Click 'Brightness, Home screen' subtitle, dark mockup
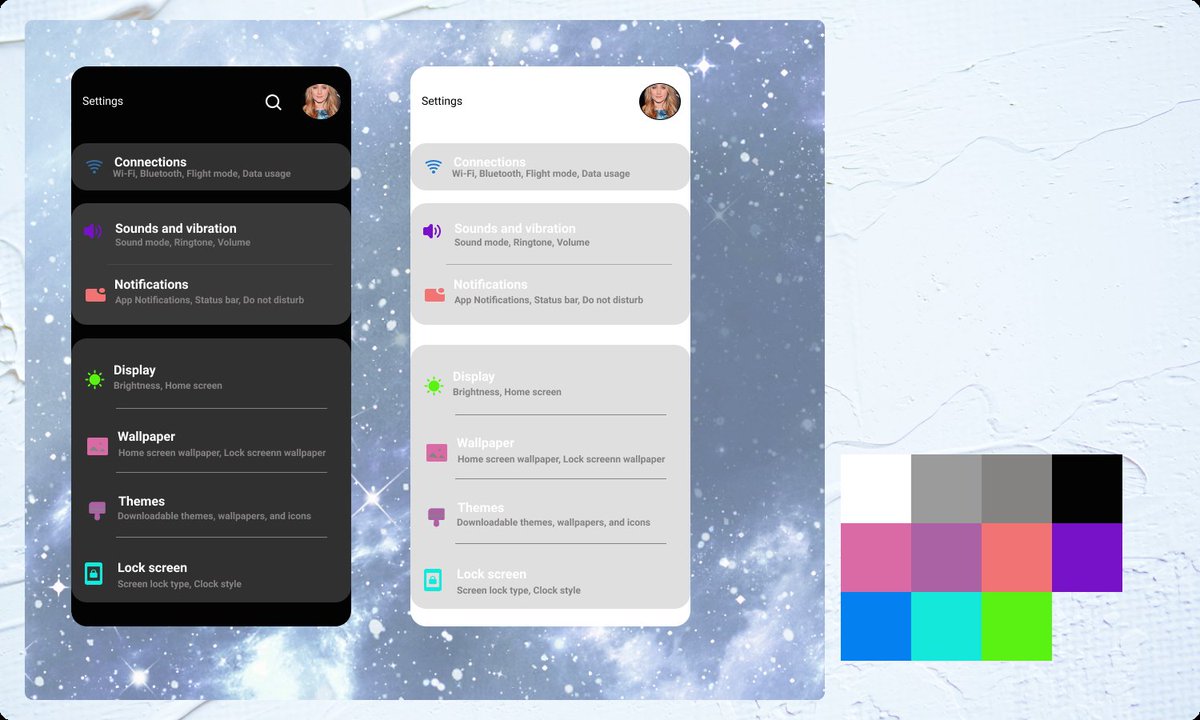Image resolution: width=1200 pixels, height=720 pixels. [x=168, y=386]
